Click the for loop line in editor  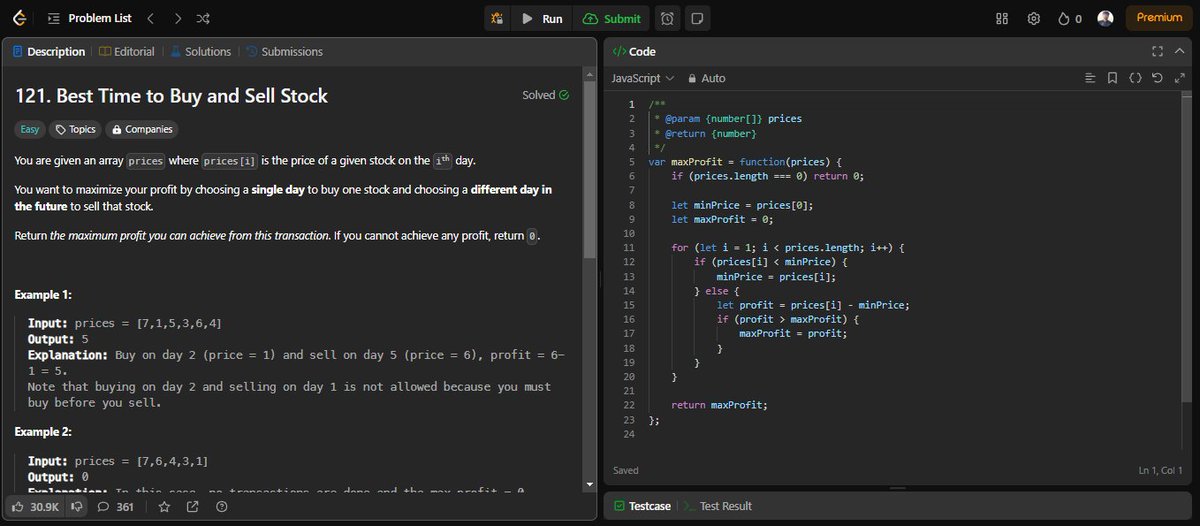pos(787,247)
